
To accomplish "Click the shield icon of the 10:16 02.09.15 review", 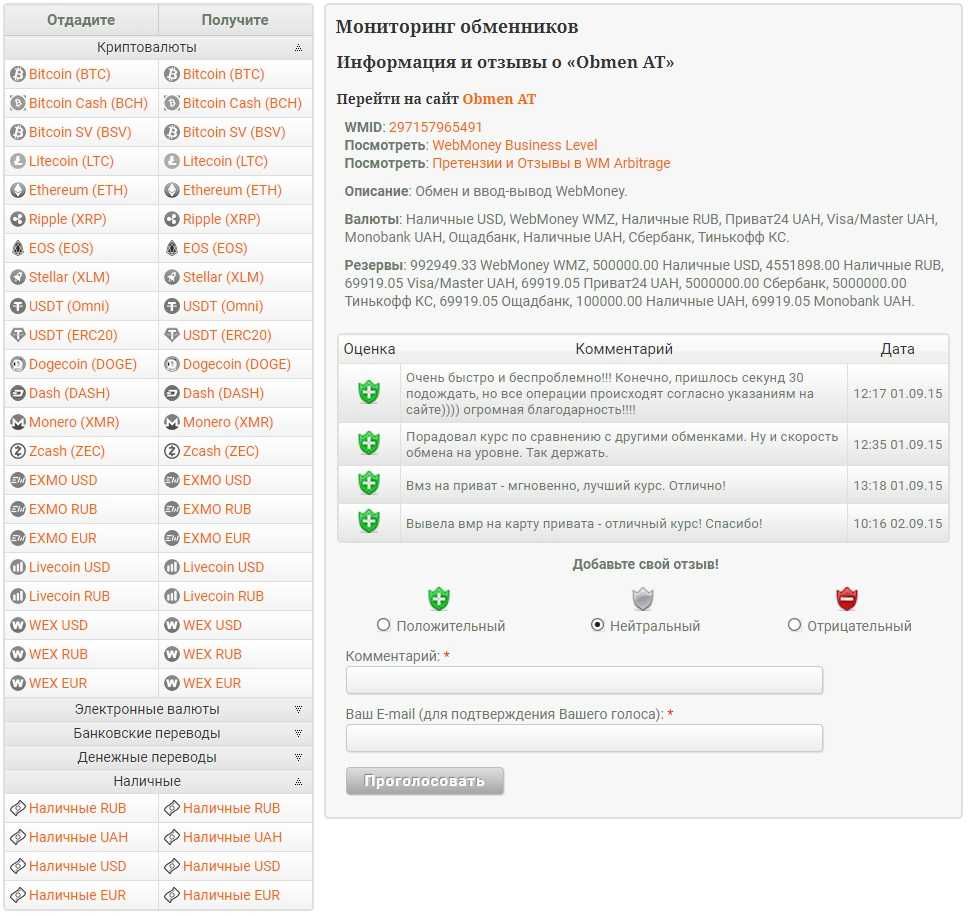I will (369, 521).
